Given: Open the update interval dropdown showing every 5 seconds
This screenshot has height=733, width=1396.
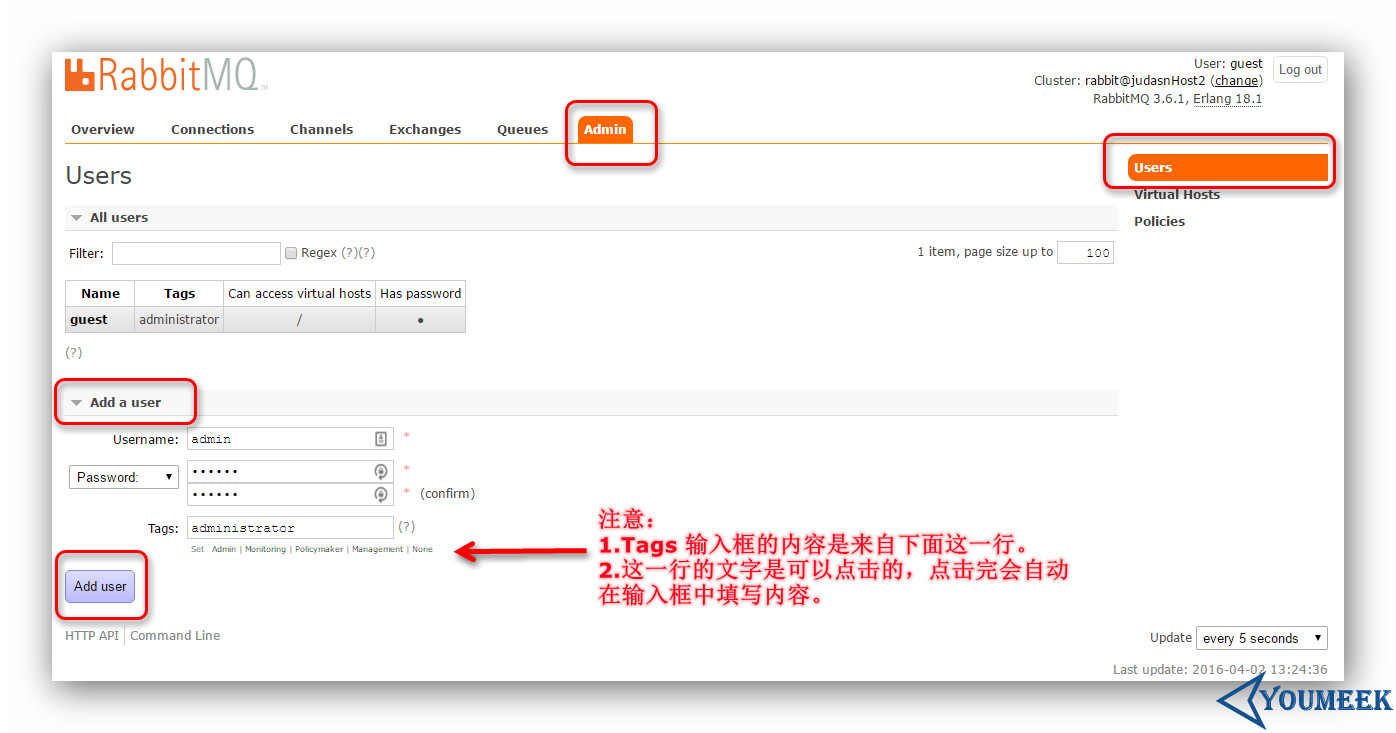Looking at the screenshot, I should pos(1261,637).
